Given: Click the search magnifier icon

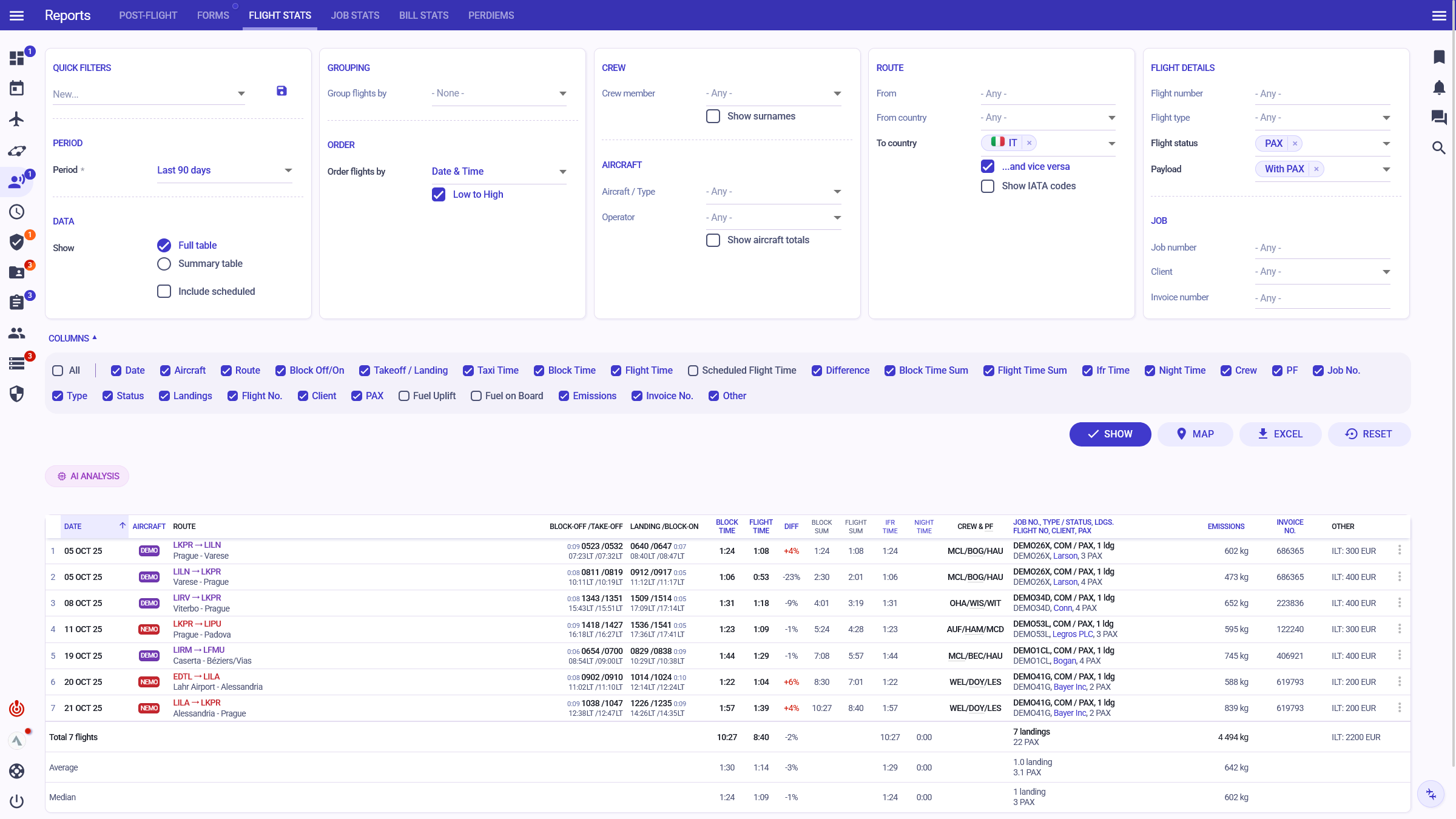Looking at the screenshot, I should click(x=1439, y=147).
